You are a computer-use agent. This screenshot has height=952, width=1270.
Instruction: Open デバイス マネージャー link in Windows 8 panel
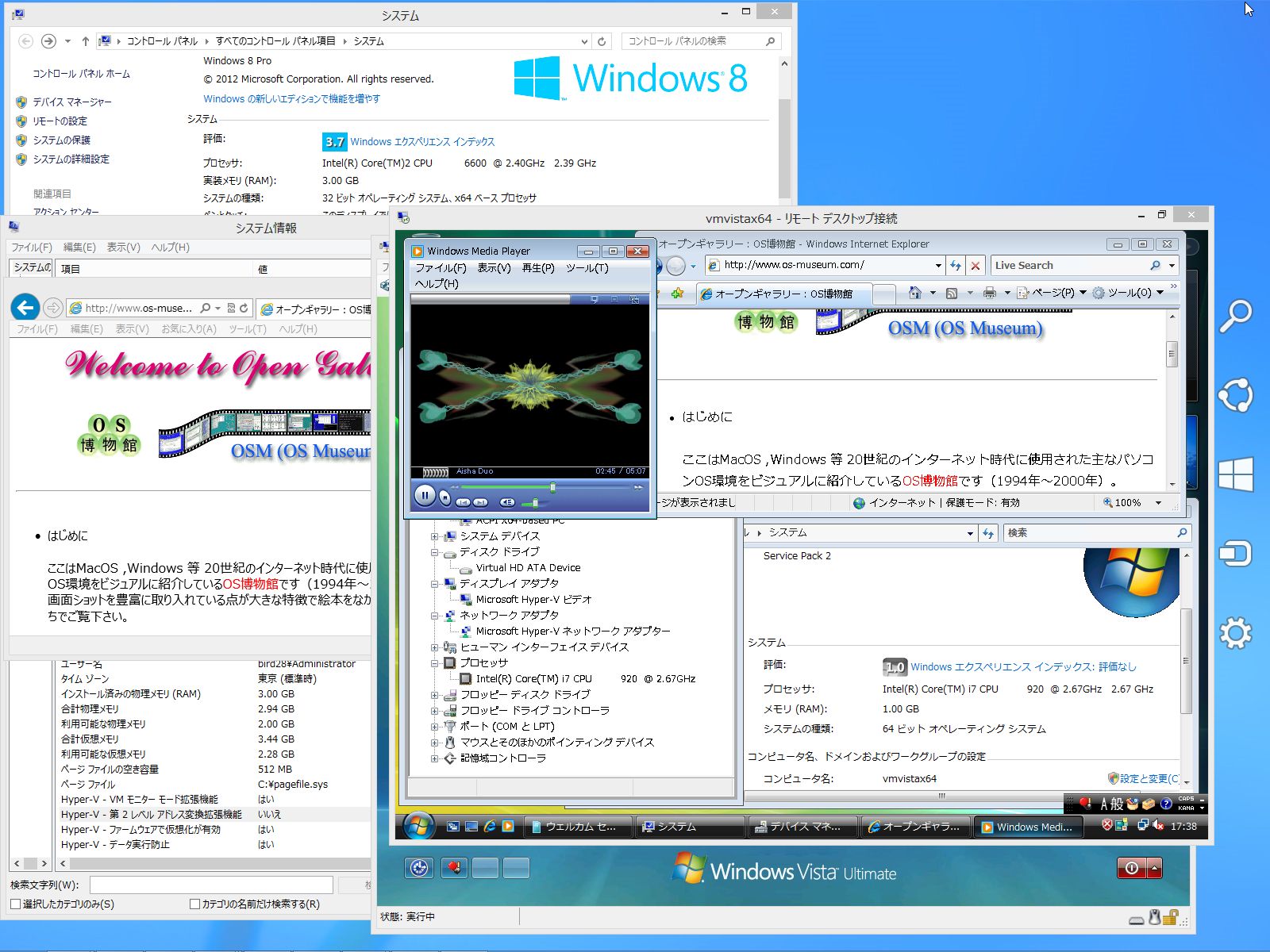[72, 102]
